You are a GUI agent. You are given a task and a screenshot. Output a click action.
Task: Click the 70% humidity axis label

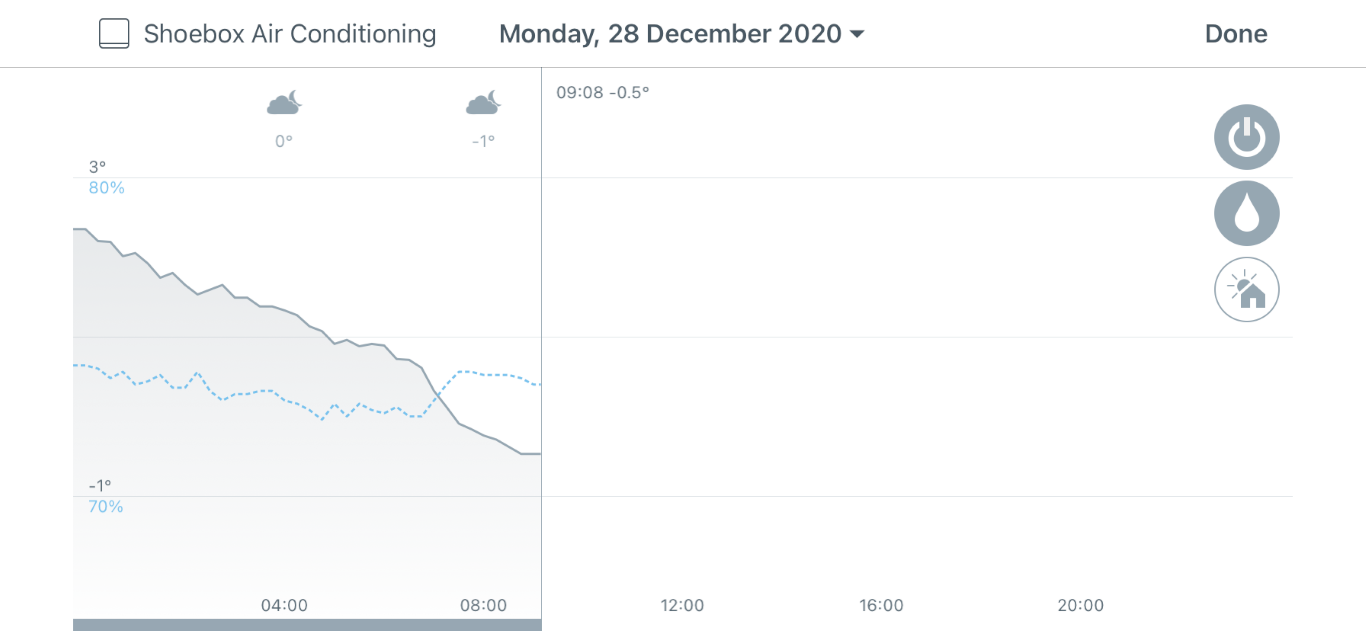(x=106, y=506)
